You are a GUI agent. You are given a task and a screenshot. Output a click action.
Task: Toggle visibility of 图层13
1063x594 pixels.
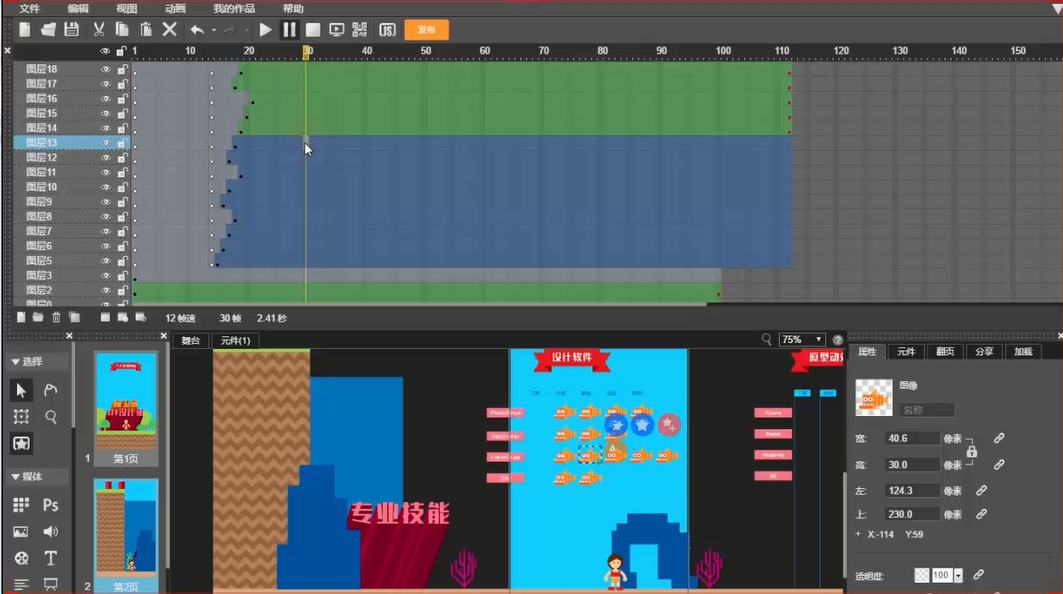point(105,143)
